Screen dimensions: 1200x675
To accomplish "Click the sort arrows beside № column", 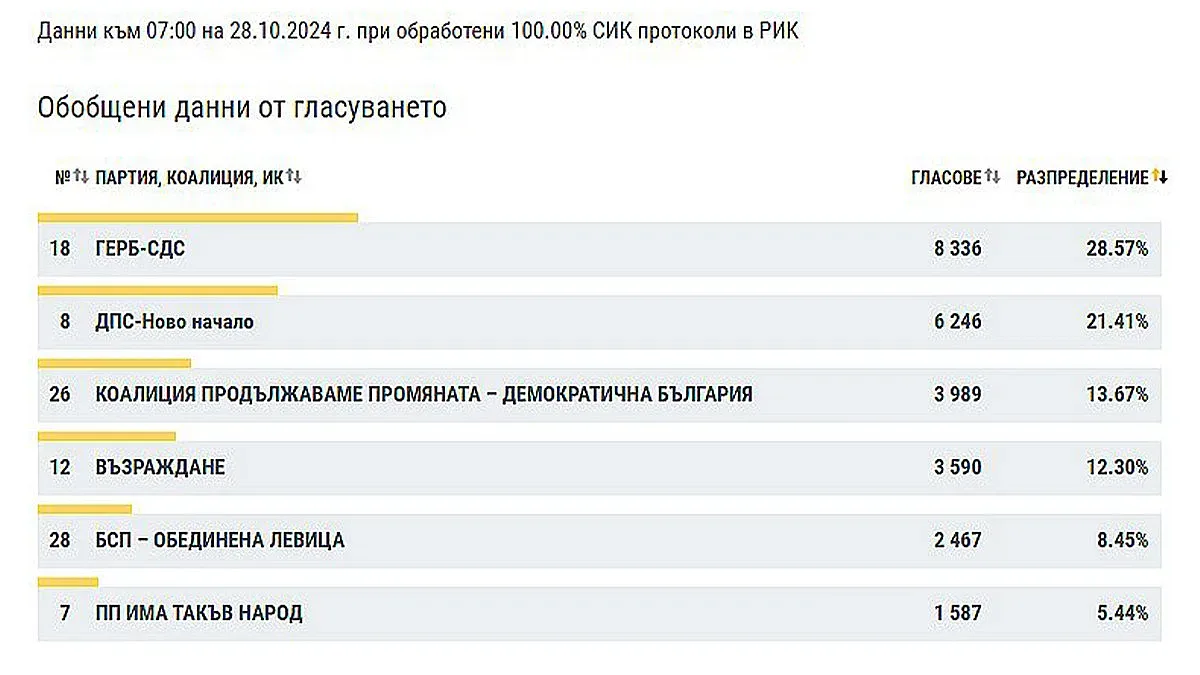I will [81, 177].
